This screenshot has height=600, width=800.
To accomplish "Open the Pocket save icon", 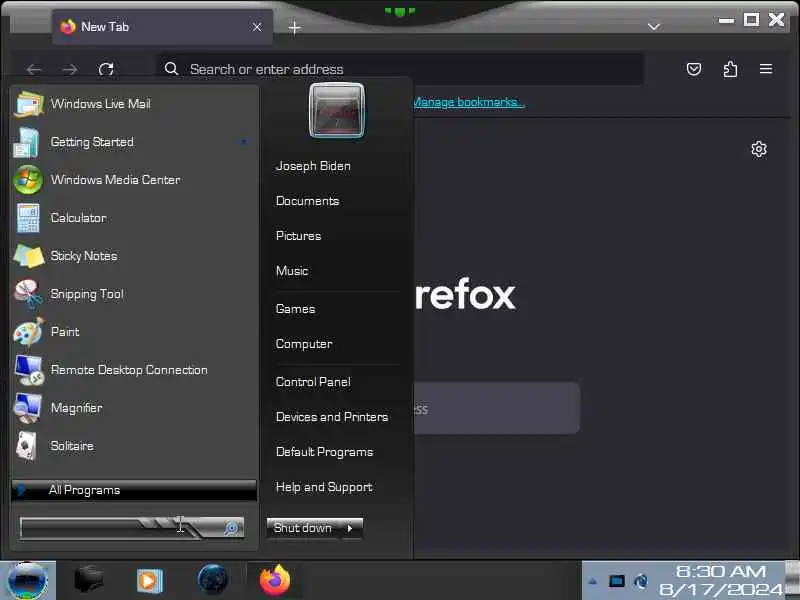I will pyautogui.click(x=693, y=69).
